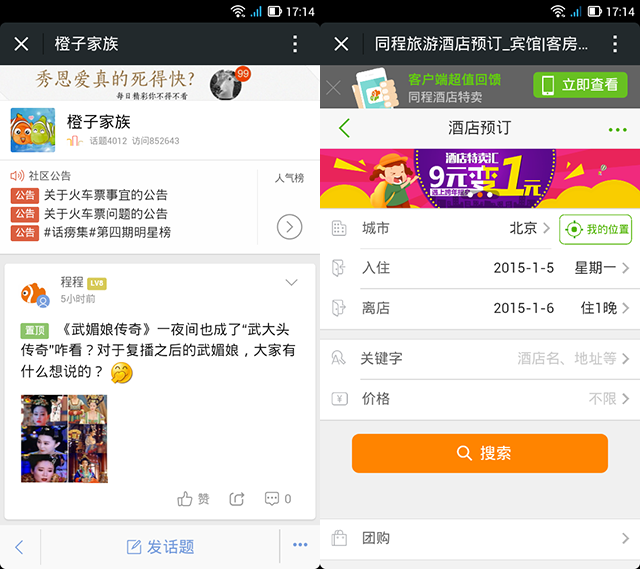This screenshot has height=569, width=640.
Task: Open 关于火车票问题的公告
Action: [105, 213]
